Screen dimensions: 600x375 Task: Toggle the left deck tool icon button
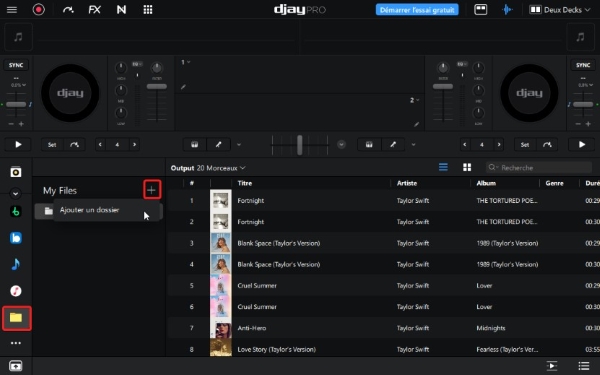pyautogui.click(x=218, y=145)
